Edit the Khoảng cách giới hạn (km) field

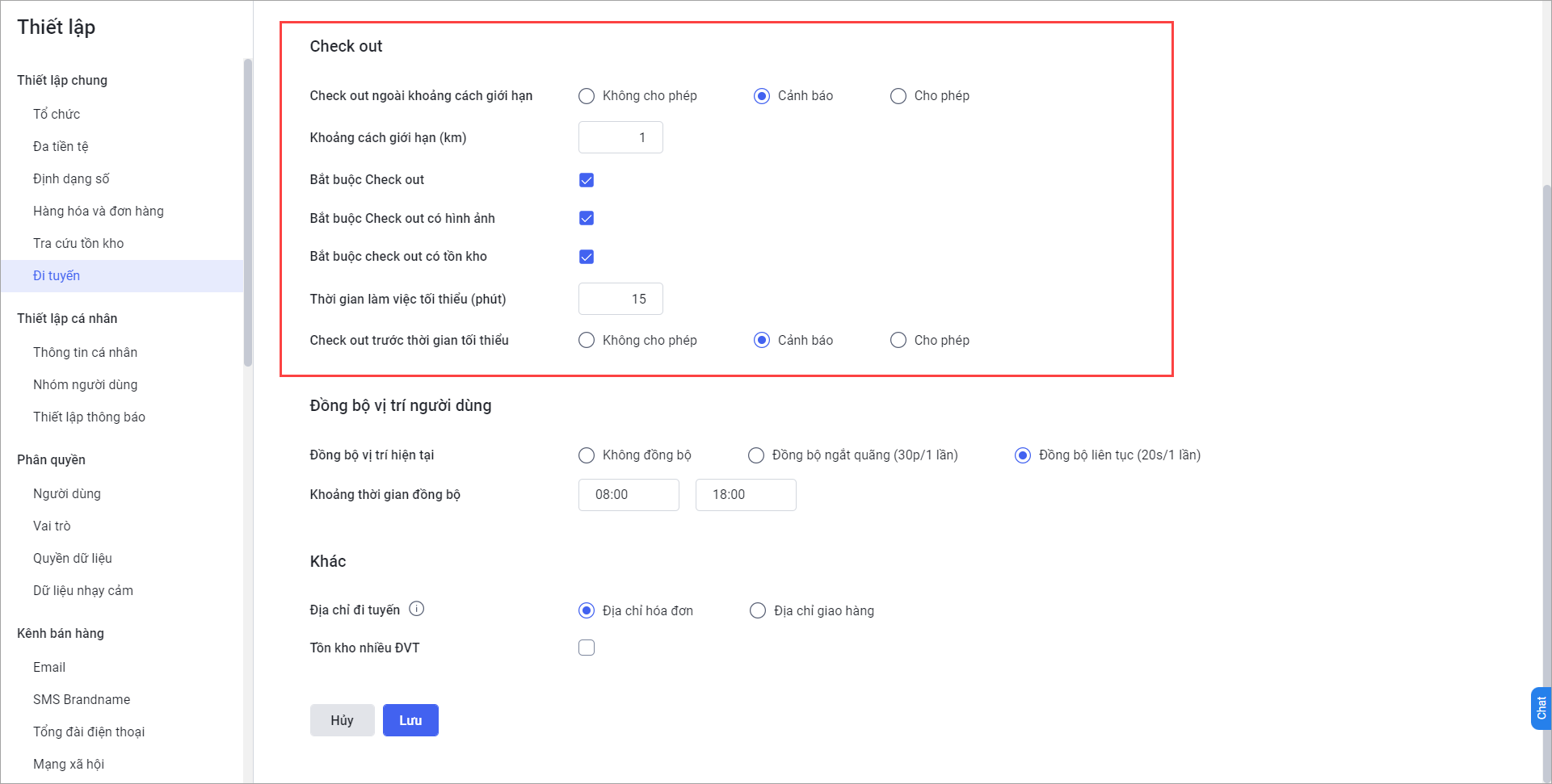tap(620, 136)
